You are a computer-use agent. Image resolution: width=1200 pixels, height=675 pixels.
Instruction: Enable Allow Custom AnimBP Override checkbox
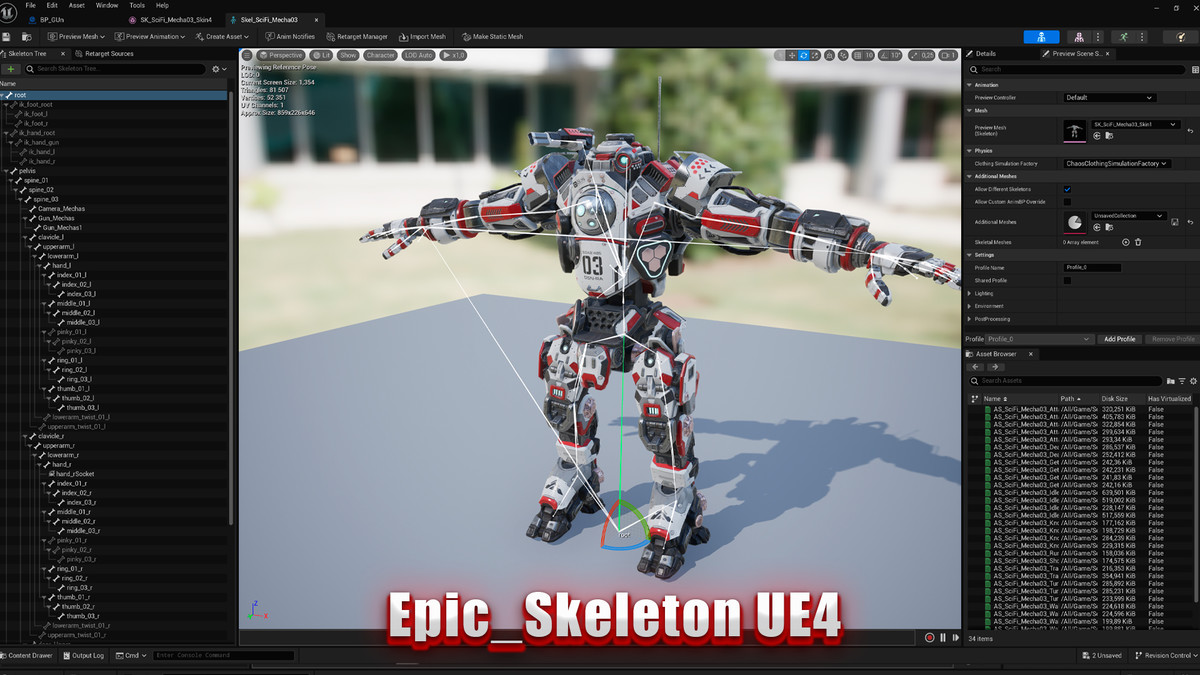click(x=1067, y=201)
